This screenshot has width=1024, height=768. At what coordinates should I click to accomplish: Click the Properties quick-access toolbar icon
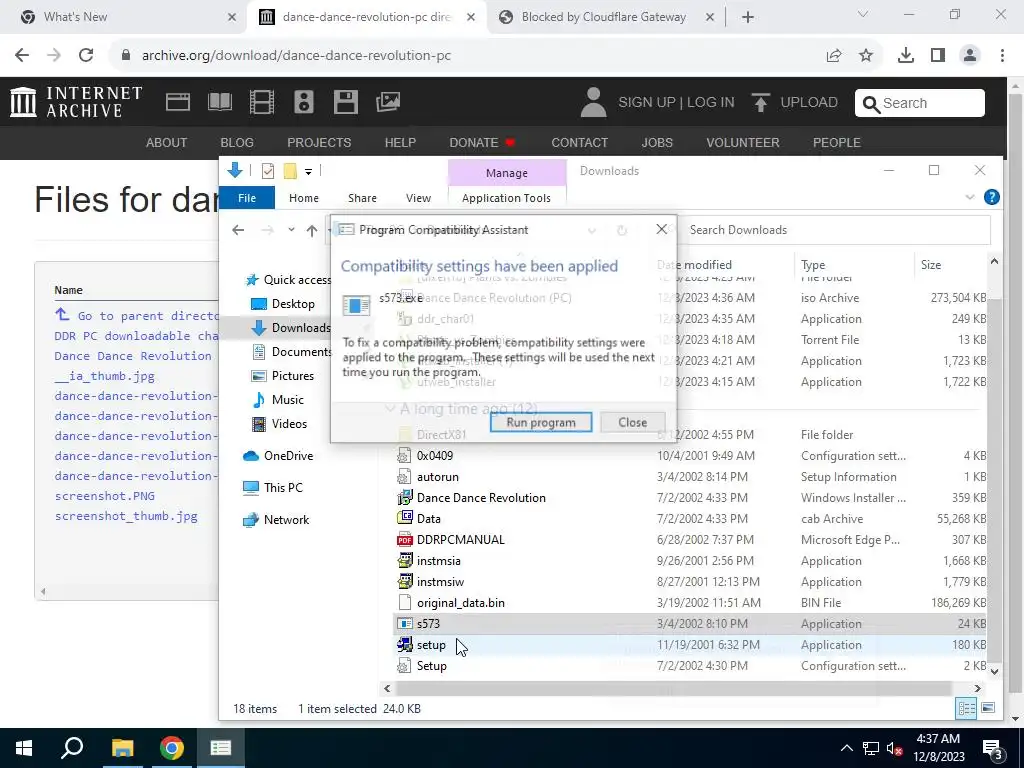click(268, 171)
